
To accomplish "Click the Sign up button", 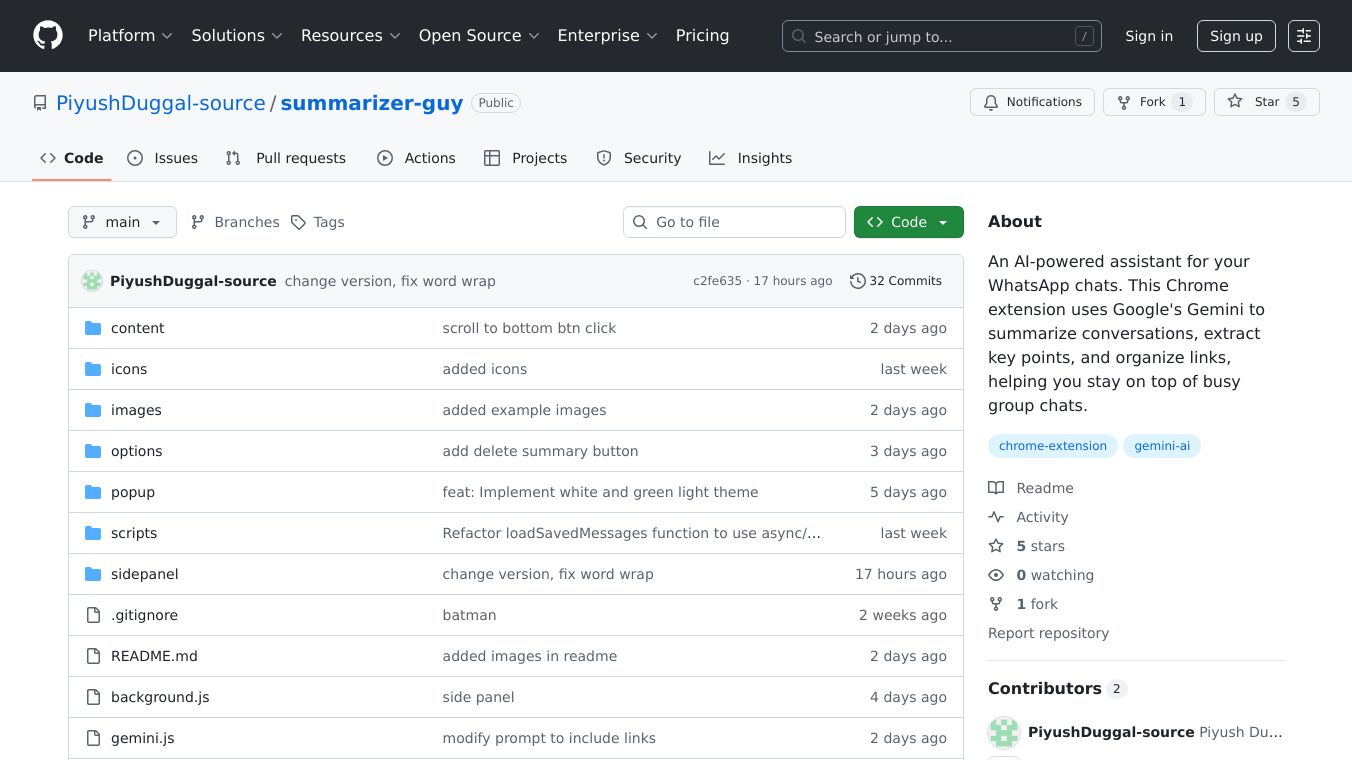I will click(x=1235, y=36).
